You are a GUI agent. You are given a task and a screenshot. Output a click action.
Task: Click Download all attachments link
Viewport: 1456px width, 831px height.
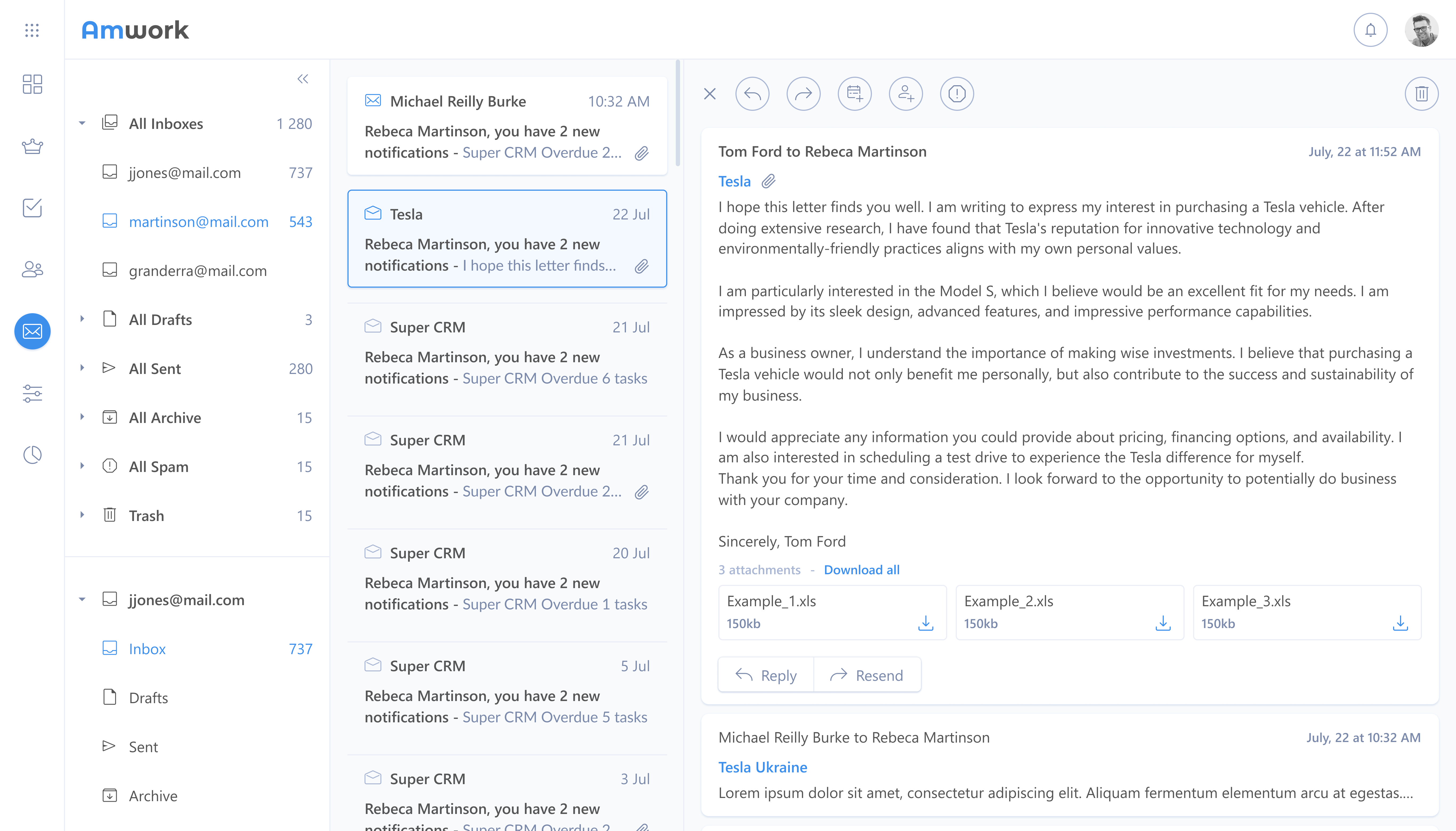click(862, 570)
